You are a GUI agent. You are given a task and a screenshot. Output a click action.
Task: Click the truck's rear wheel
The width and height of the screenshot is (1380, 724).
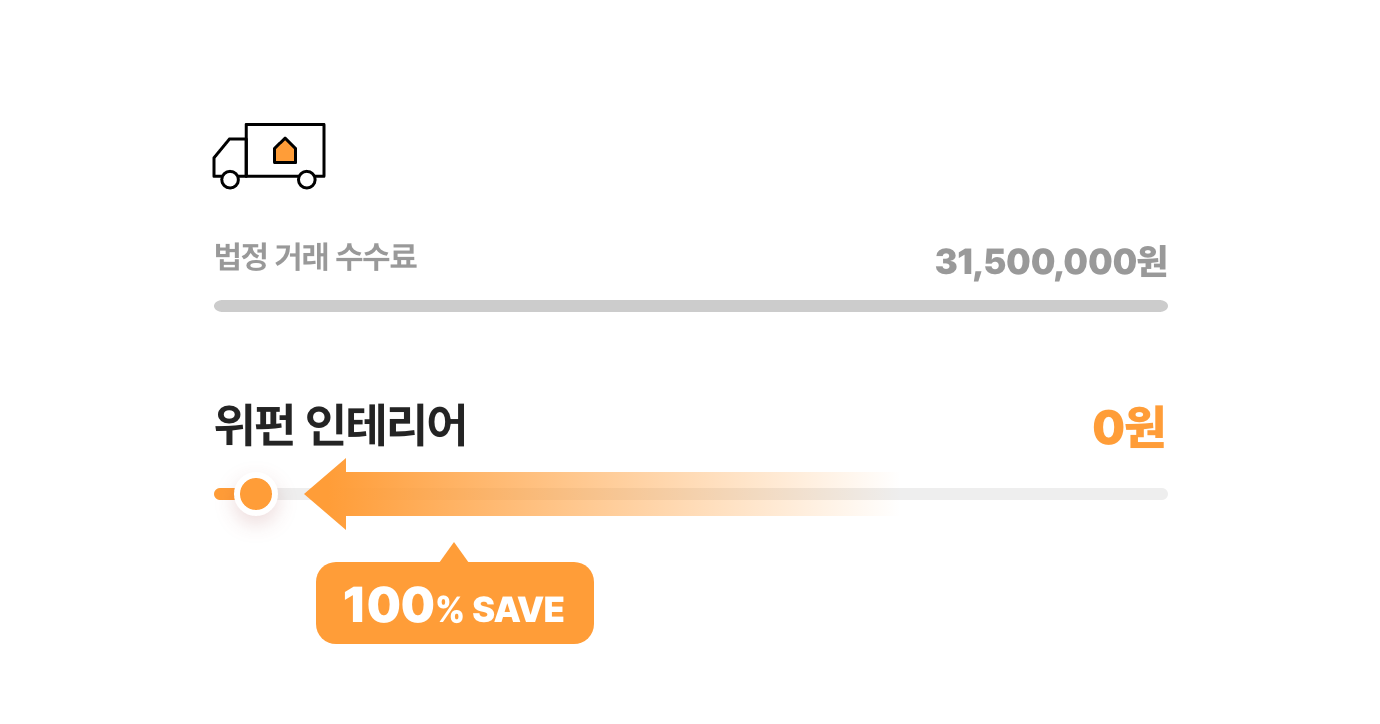(x=307, y=179)
